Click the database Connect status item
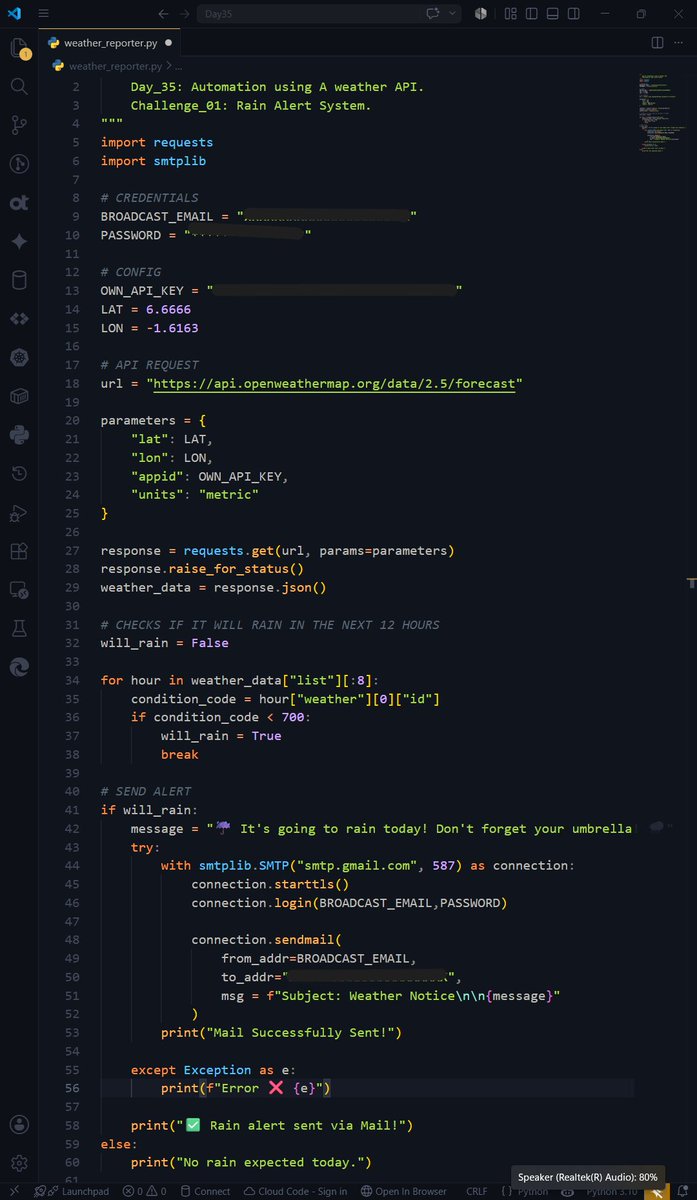This screenshot has width=697, height=1200. tap(204, 1191)
